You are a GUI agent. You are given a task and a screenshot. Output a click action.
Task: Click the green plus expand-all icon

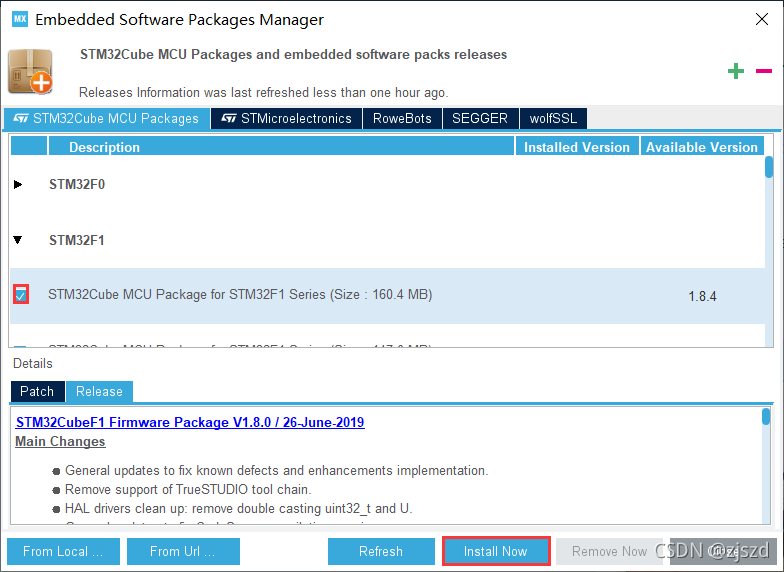(736, 71)
